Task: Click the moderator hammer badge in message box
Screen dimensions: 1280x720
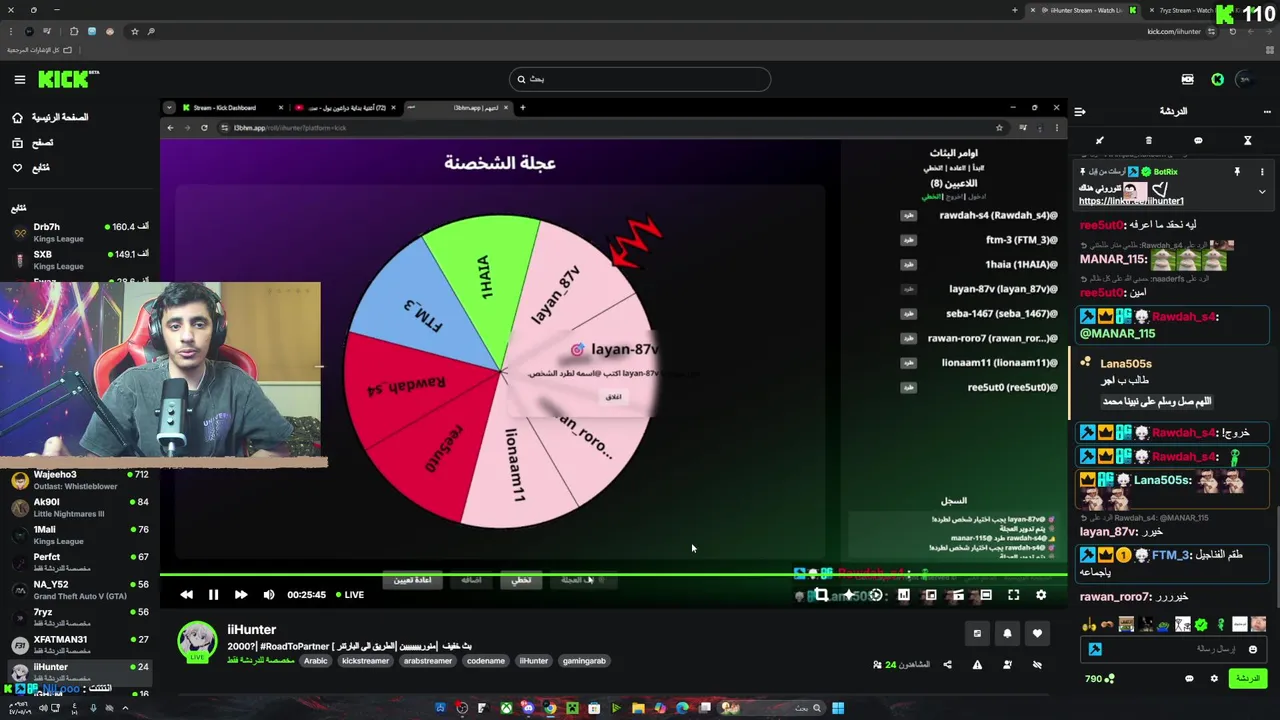Action: (1095, 649)
